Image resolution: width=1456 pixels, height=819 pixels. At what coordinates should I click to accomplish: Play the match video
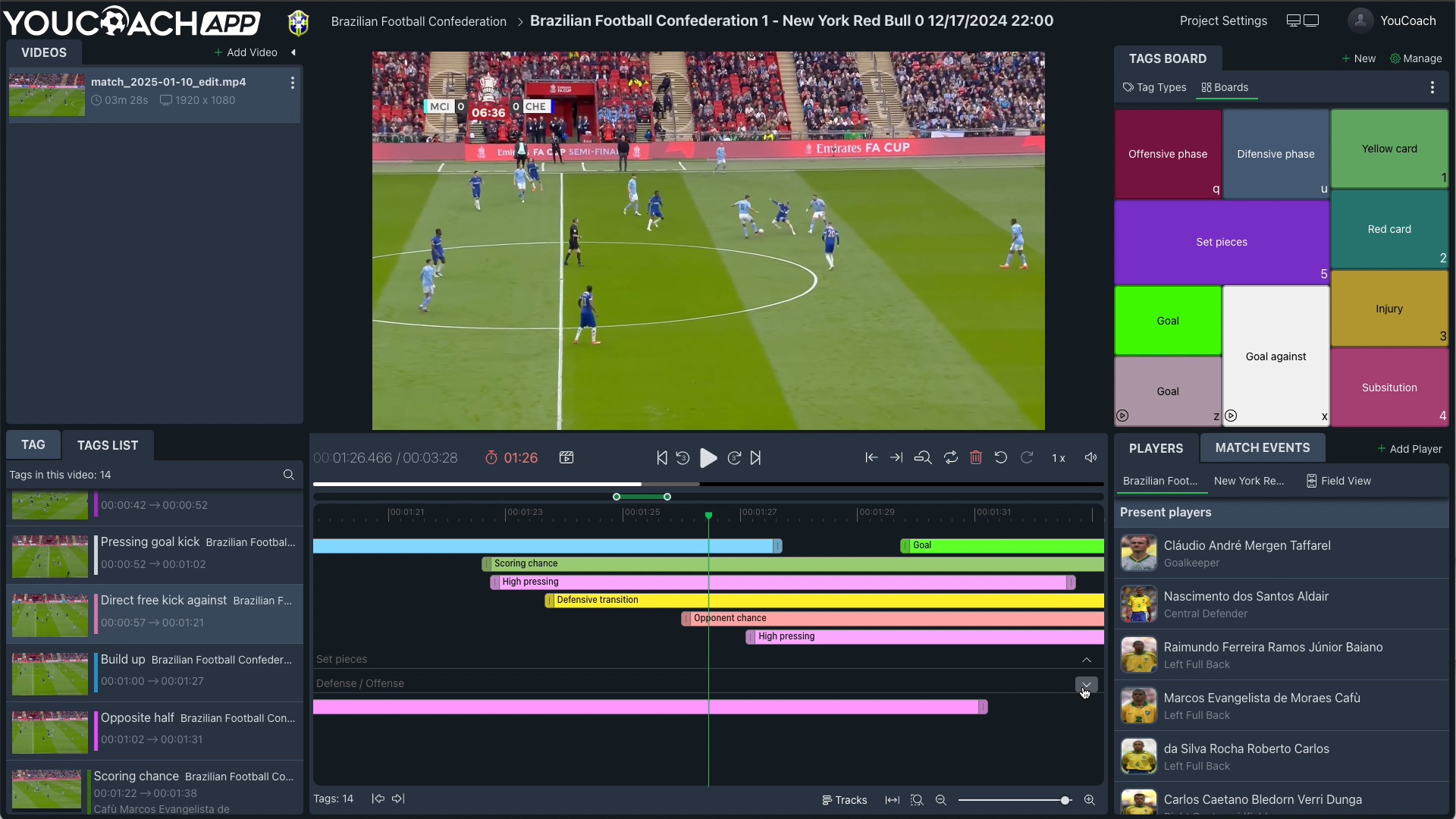pos(708,458)
